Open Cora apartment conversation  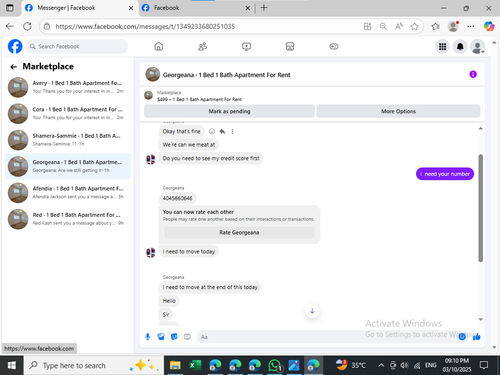pos(68,113)
